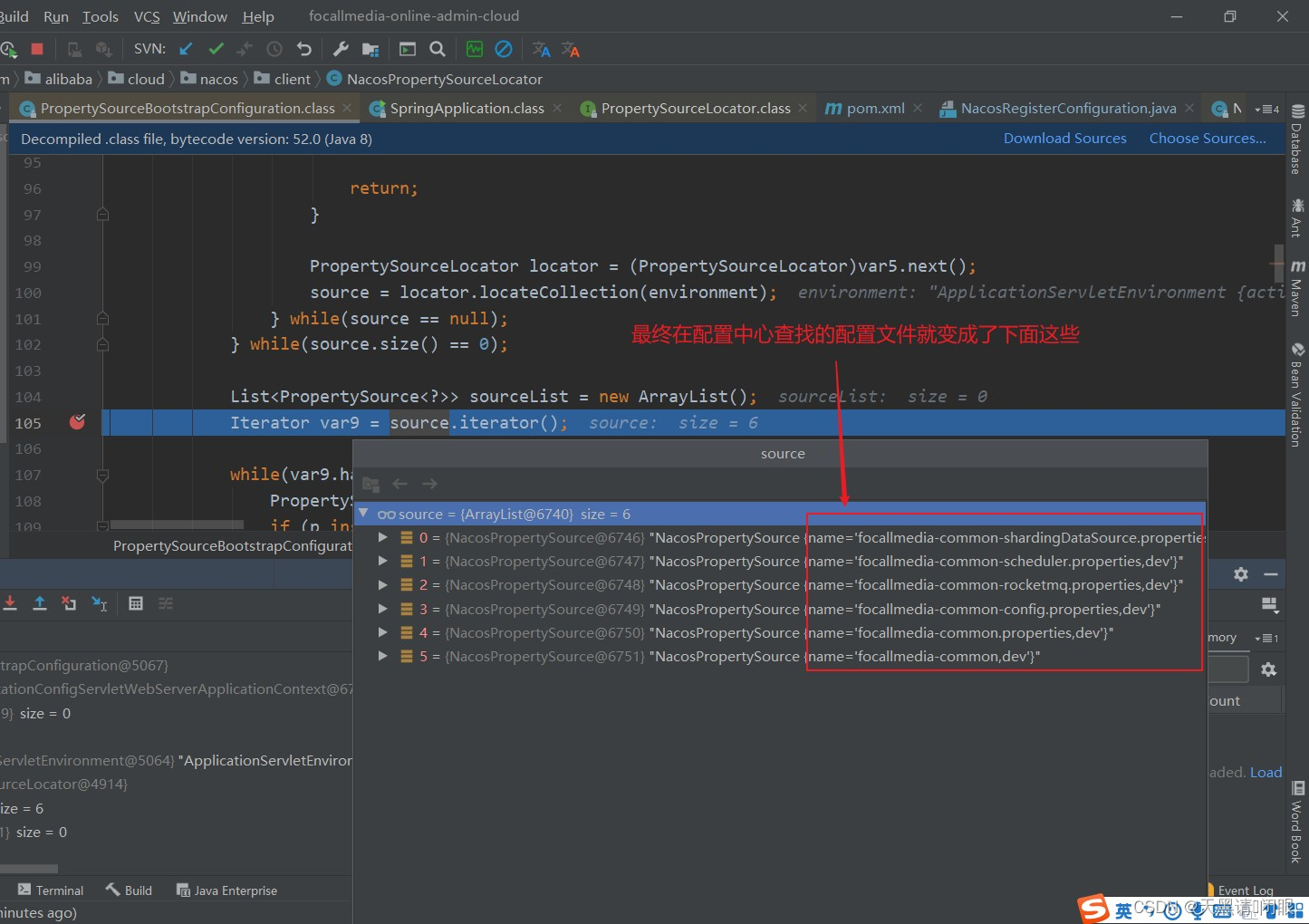Click Download Sources link
This screenshot has height=924, width=1309.
click(x=1064, y=138)
